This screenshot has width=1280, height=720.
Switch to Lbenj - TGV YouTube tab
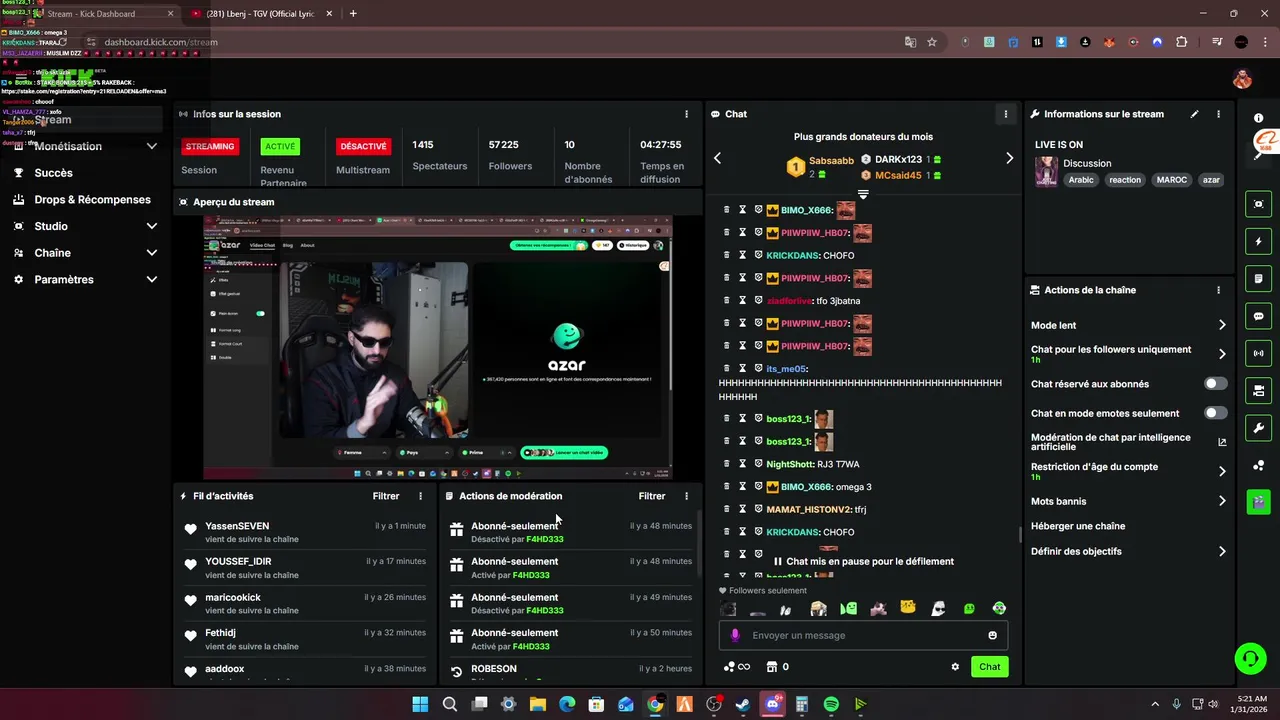click(x=259, y=14)
